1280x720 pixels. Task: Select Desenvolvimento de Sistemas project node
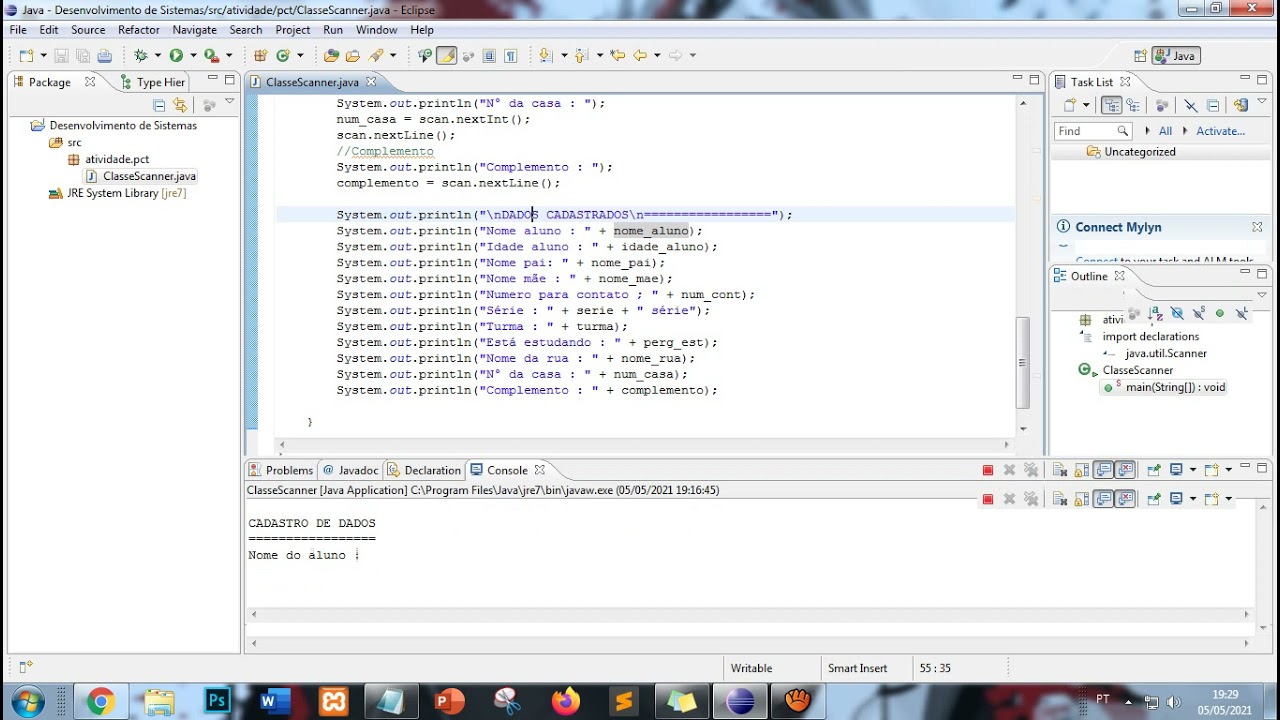[x=115, y=125]
